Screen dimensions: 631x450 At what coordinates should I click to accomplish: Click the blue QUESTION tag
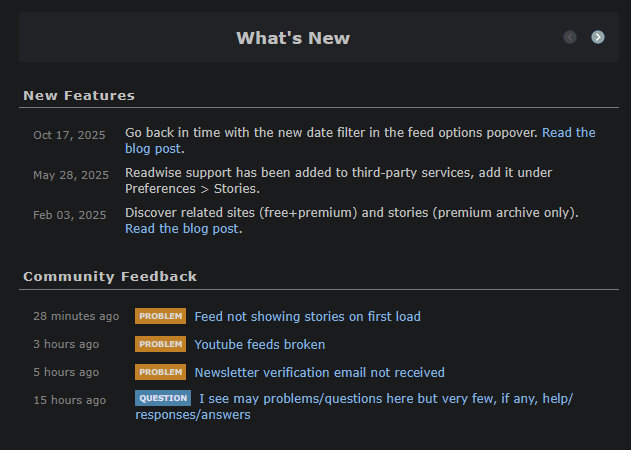[162, 398]
